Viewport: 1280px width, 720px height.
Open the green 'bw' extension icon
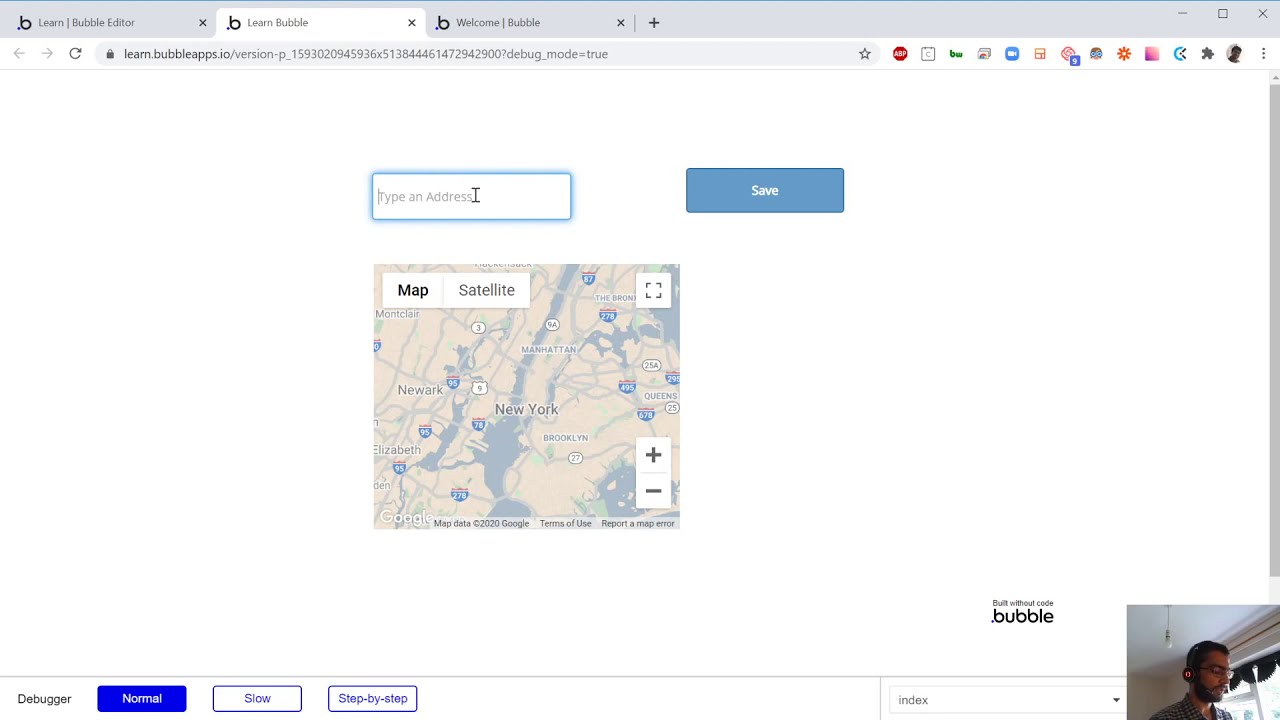coord(956,54)
